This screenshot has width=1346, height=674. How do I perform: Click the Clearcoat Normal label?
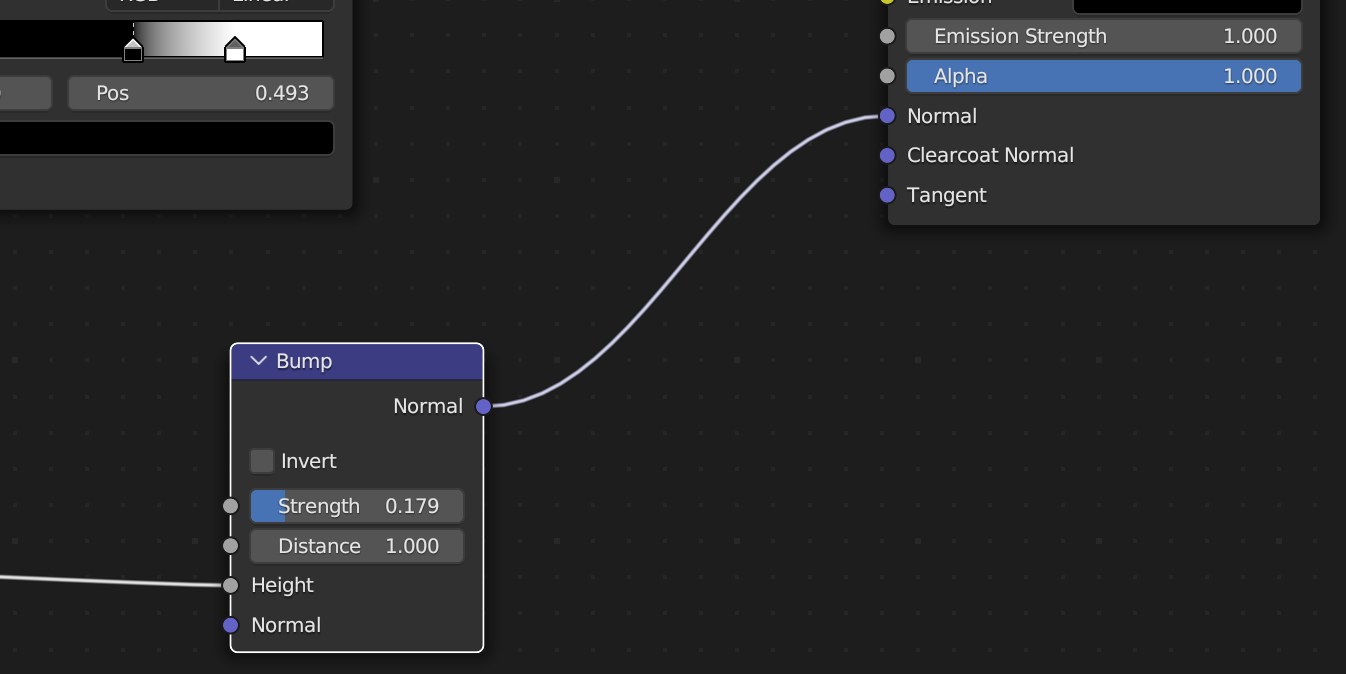pos(990,155)
